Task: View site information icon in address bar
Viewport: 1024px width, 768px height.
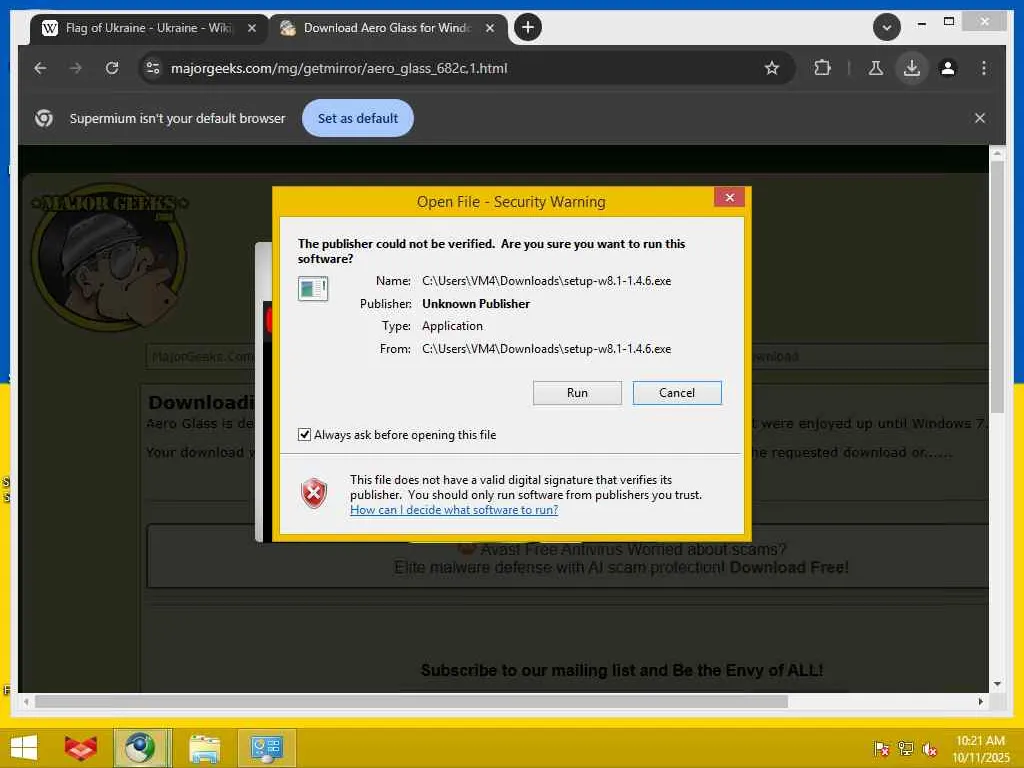Action: click(153, 68)
